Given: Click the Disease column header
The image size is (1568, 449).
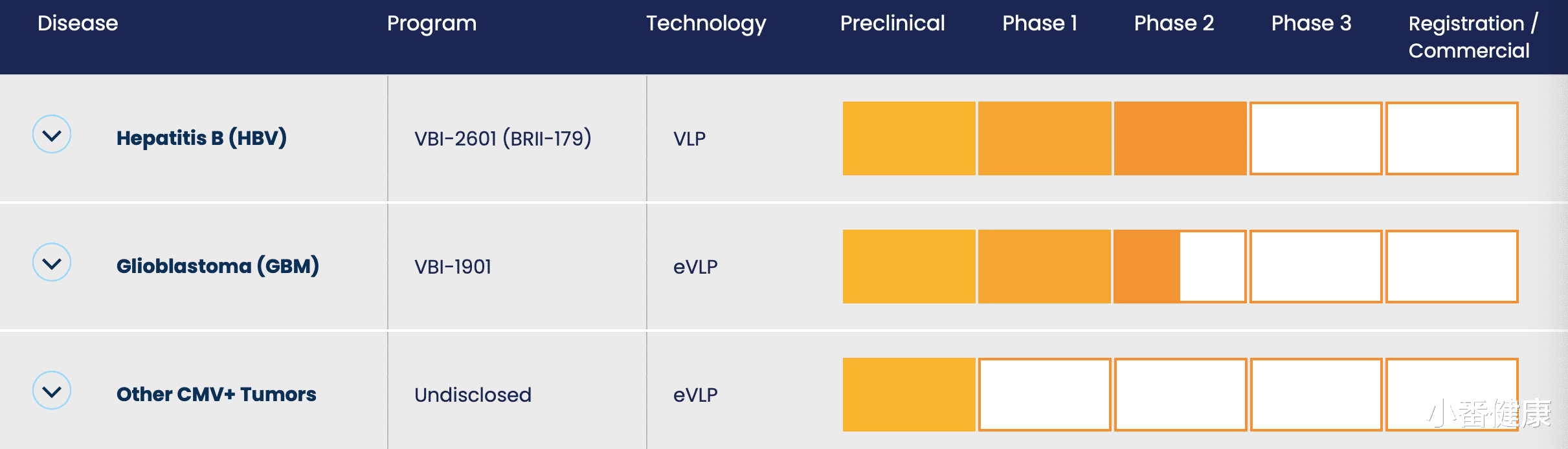Looking at the screenshot, I should [78, 23].
